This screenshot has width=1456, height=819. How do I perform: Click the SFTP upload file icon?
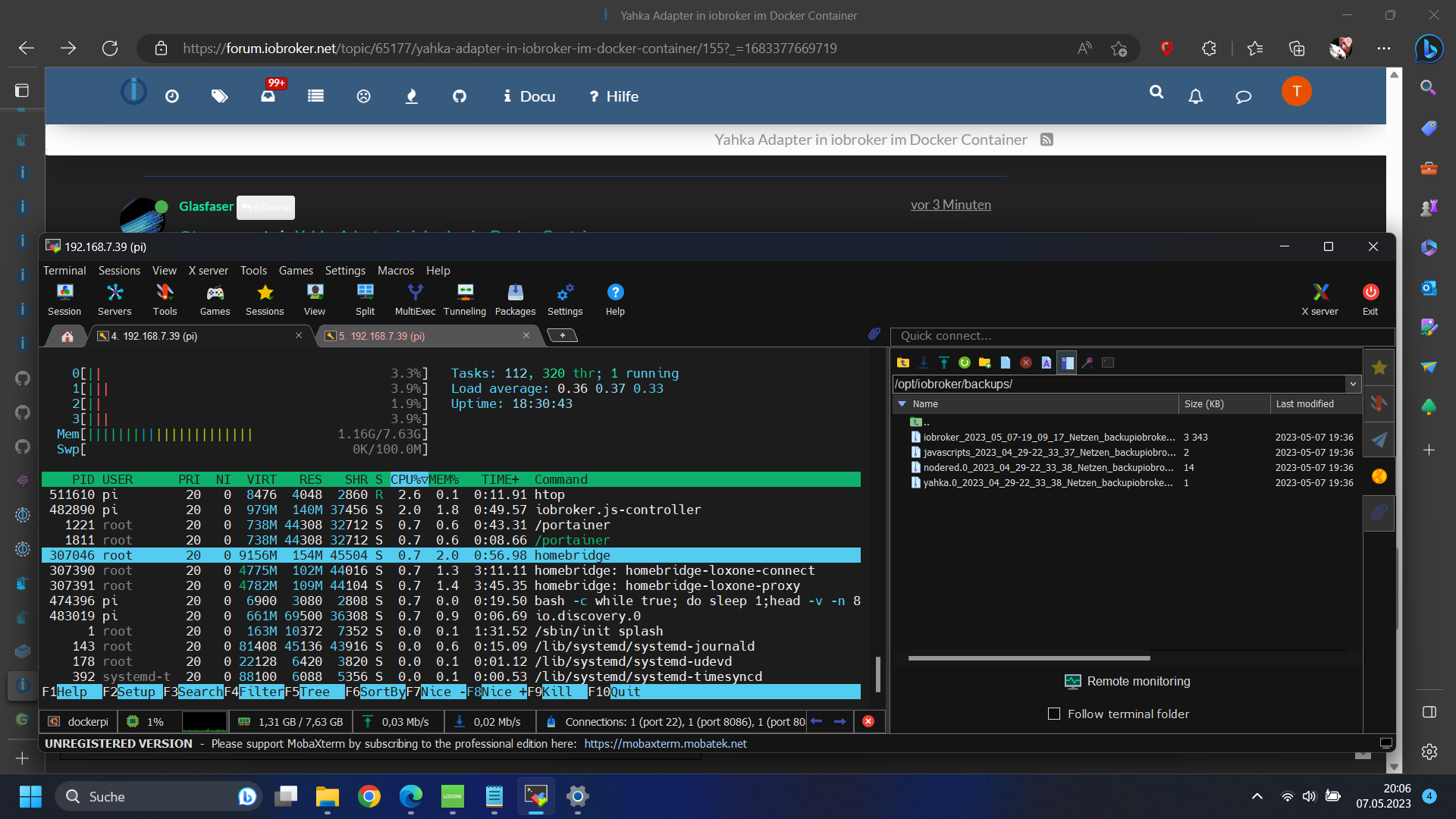click(943, 362)
